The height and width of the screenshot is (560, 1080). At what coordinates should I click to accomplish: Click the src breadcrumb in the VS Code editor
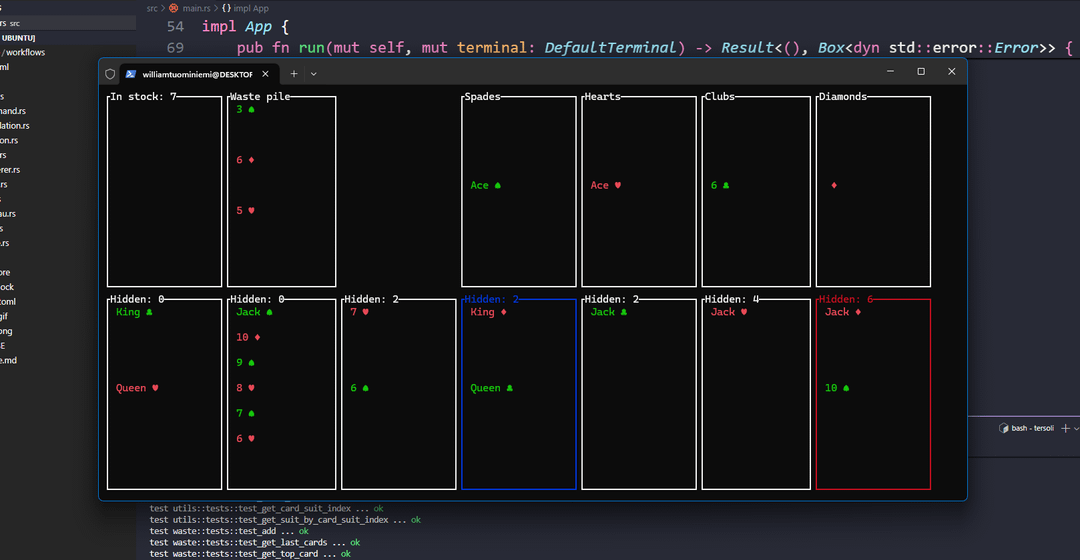(152, 8)
